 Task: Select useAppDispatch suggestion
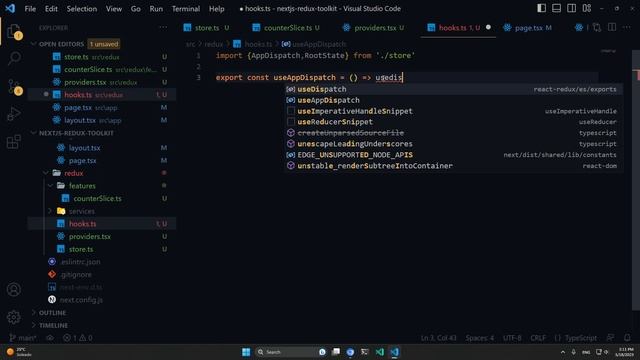[453, 100]
